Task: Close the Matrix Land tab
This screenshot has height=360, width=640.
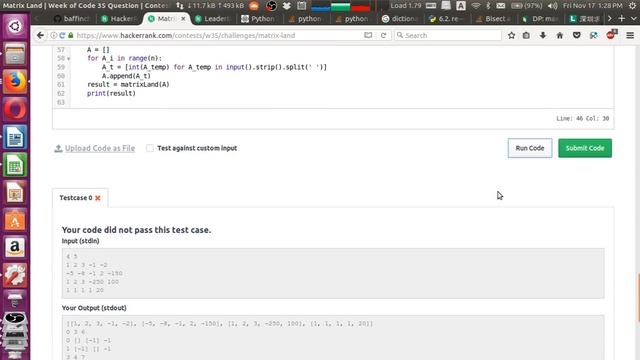Action: pos(183,19)
